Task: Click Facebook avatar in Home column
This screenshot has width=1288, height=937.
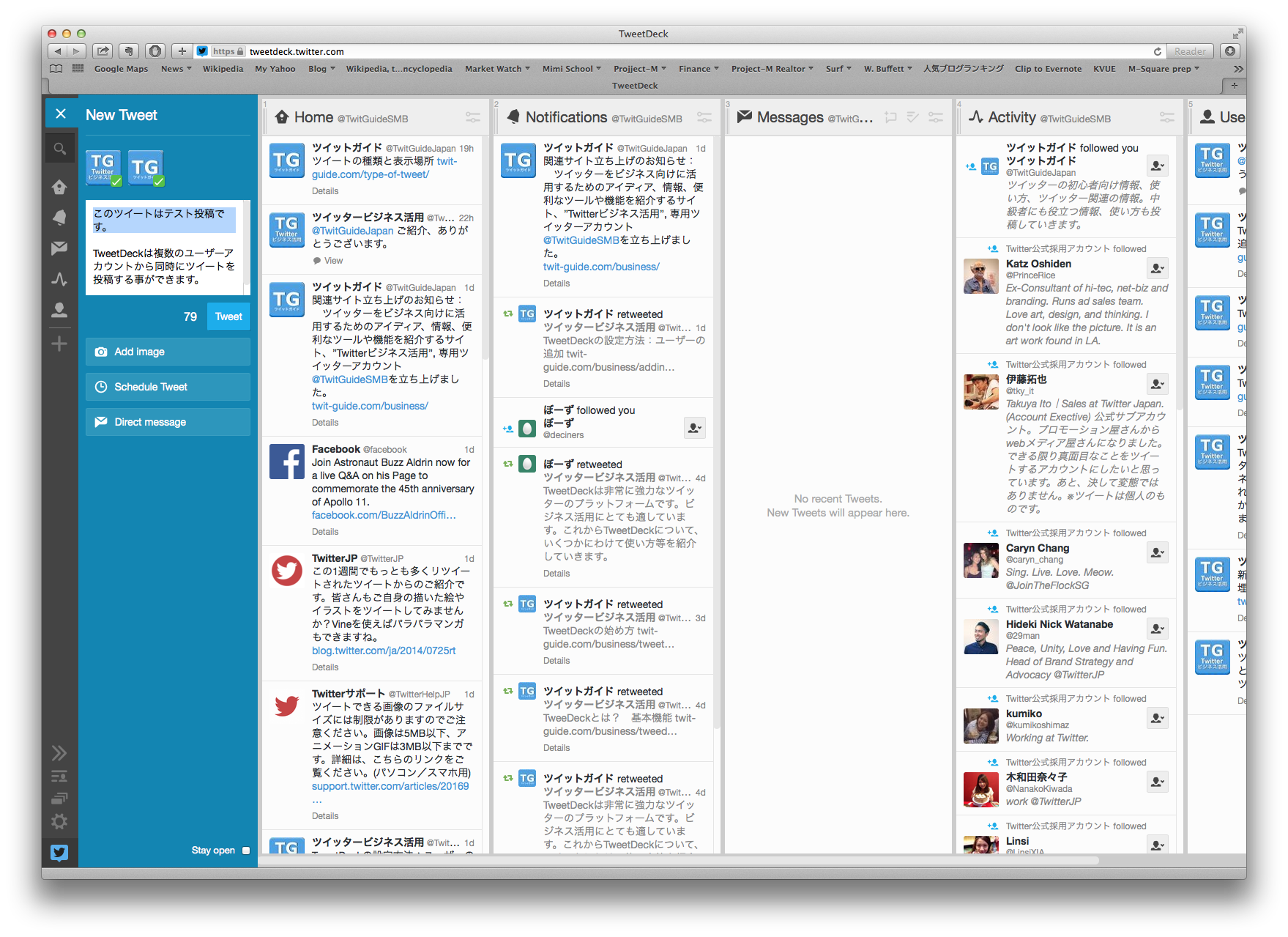Action: [287, 462]
